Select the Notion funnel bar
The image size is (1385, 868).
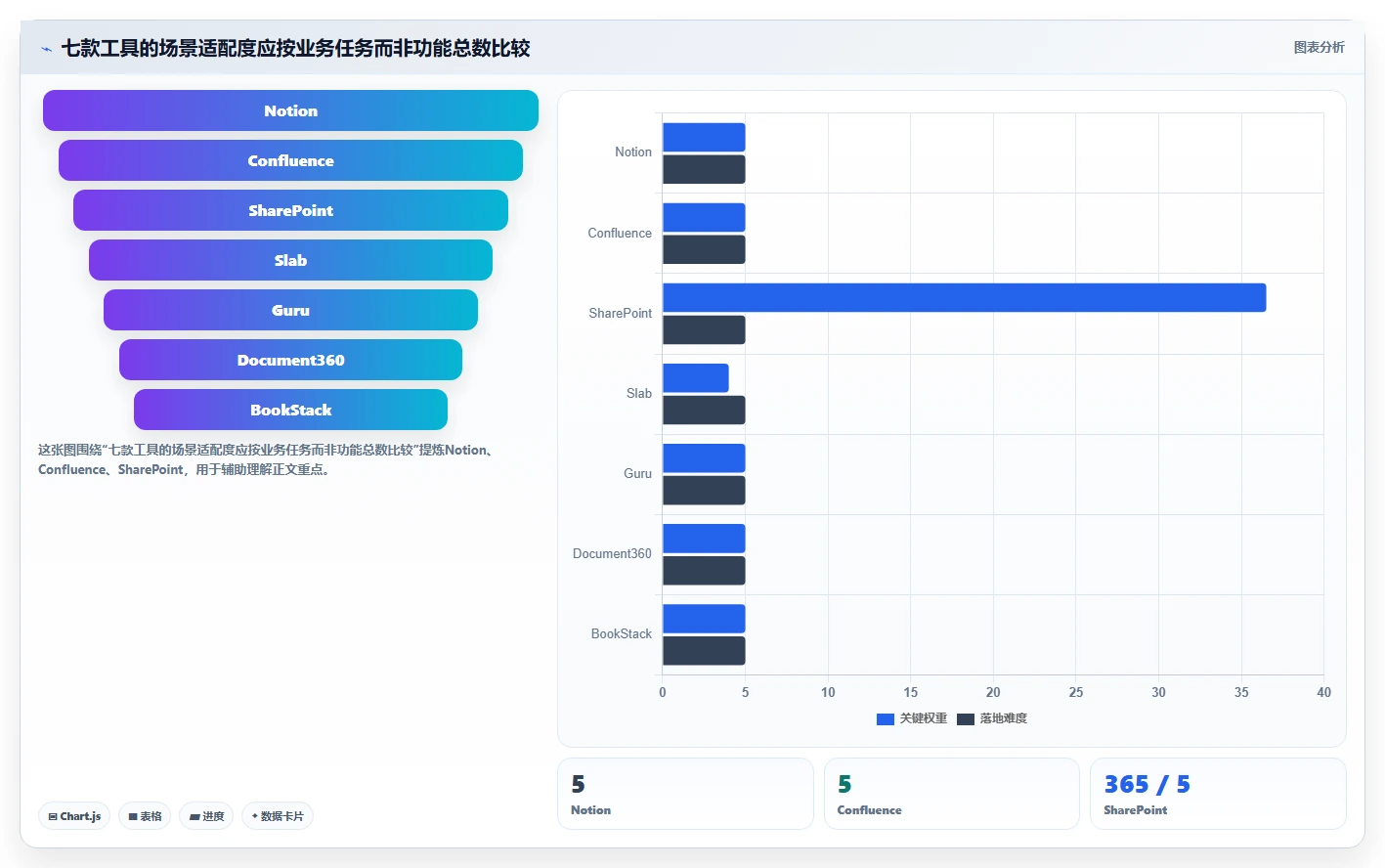[290, 110]
